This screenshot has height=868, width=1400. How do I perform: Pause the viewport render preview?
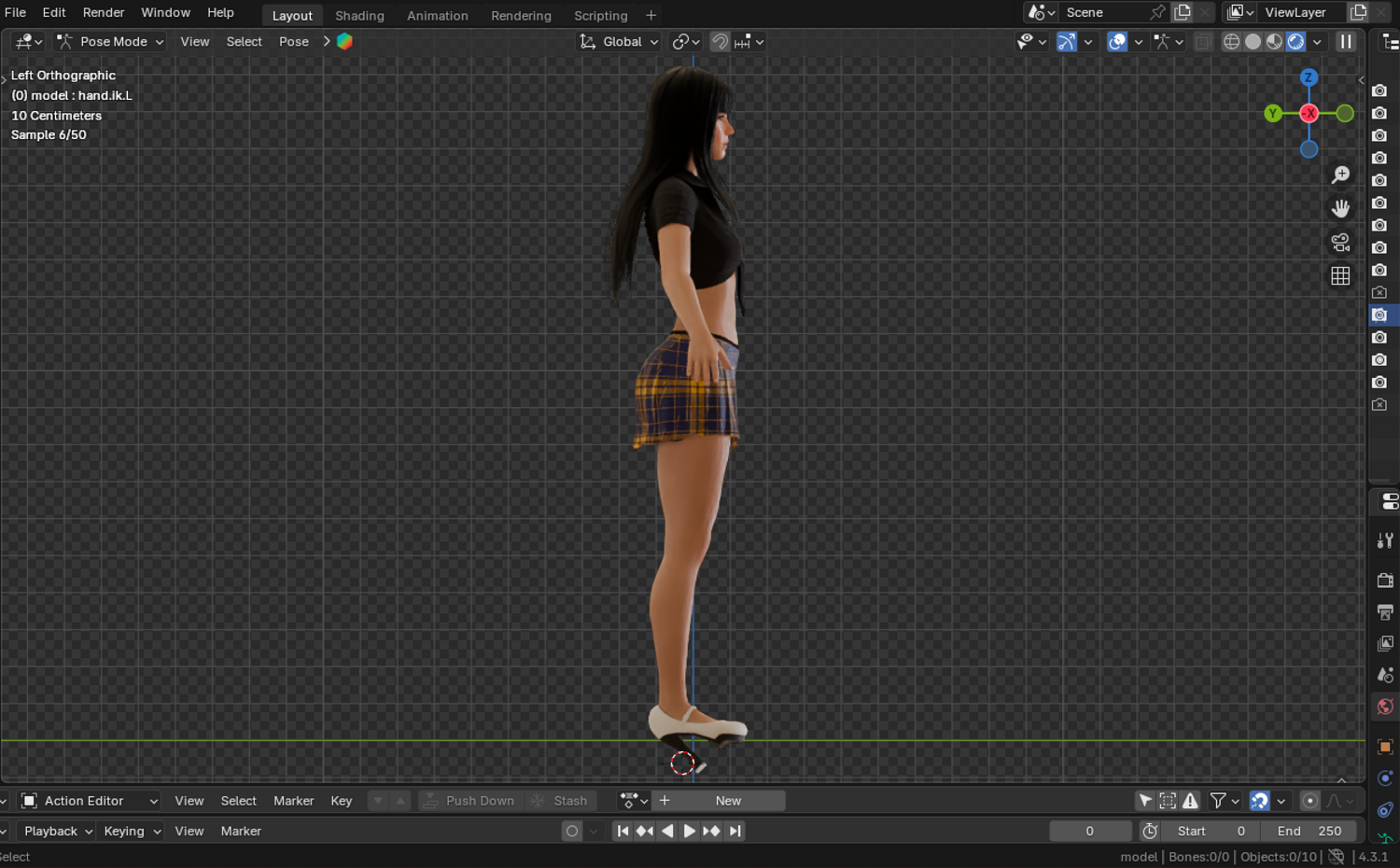tap(1346, 41)
